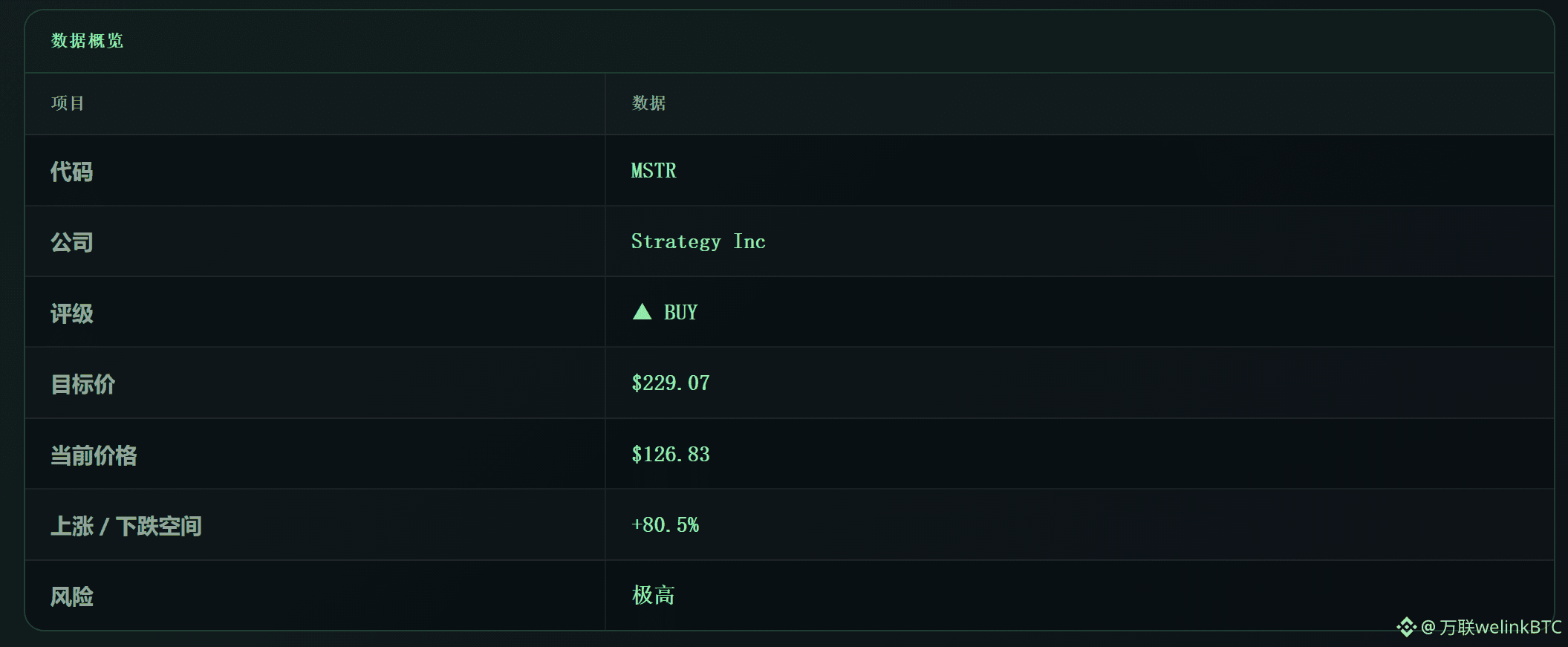The image size is (1568, 647).
Task: Open the @万联welinkBTC watermark handle
Action: point(1491,628)
